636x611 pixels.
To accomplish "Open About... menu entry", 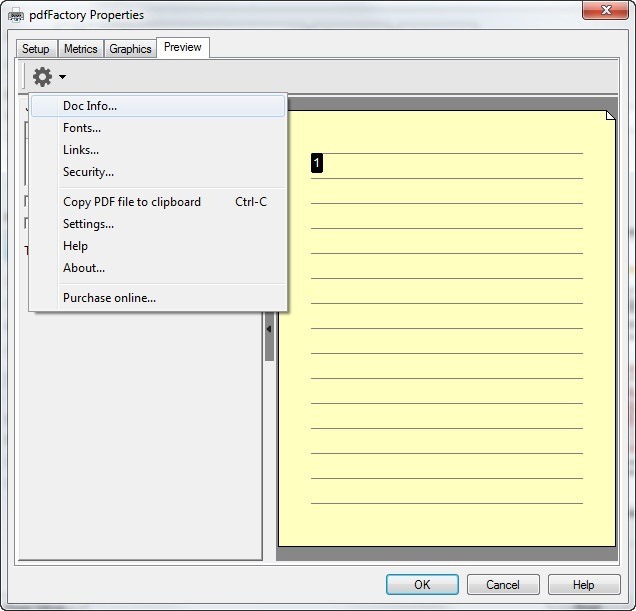I will [158, 268].
